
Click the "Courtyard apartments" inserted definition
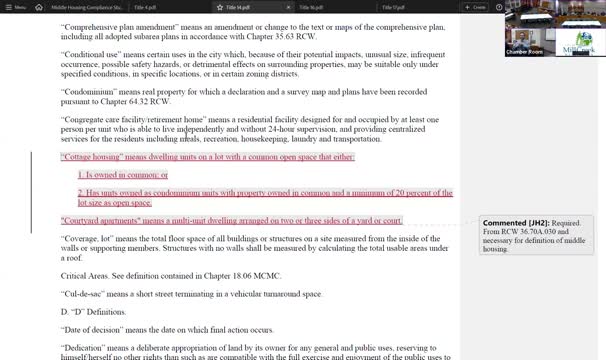tap(232, 220)
